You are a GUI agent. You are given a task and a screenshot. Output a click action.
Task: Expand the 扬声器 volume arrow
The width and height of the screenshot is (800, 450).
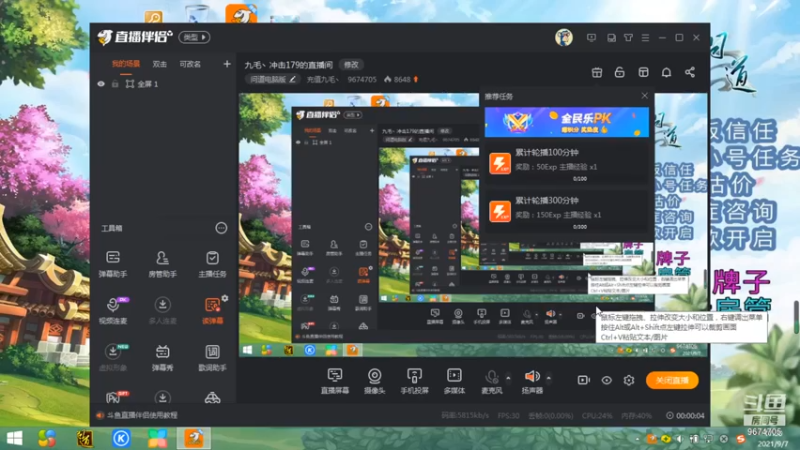(x=548, y=378)
